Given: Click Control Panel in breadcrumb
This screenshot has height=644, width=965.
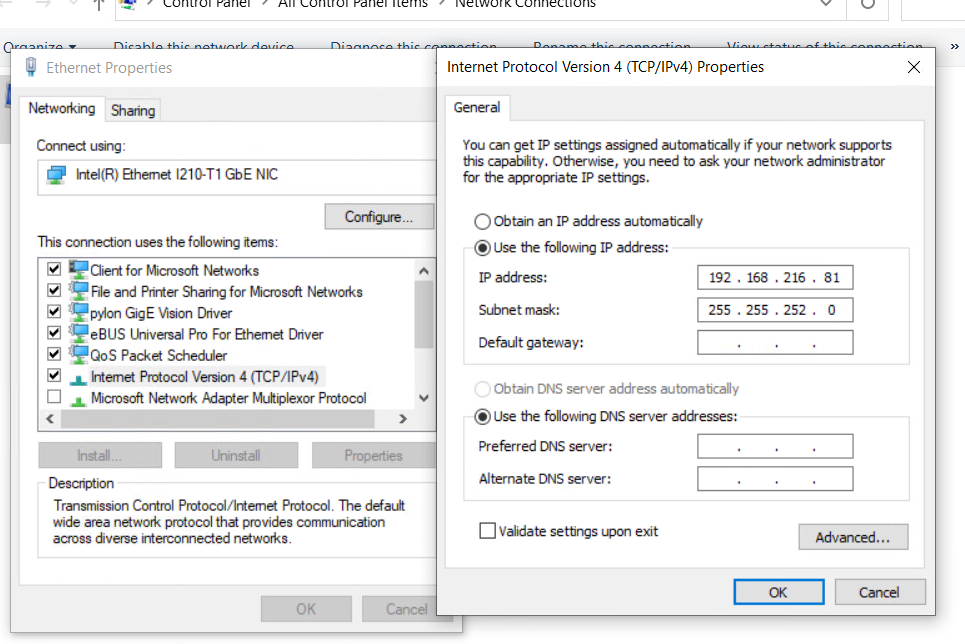Looking at the screenshot, I should (x=206, y=4).
